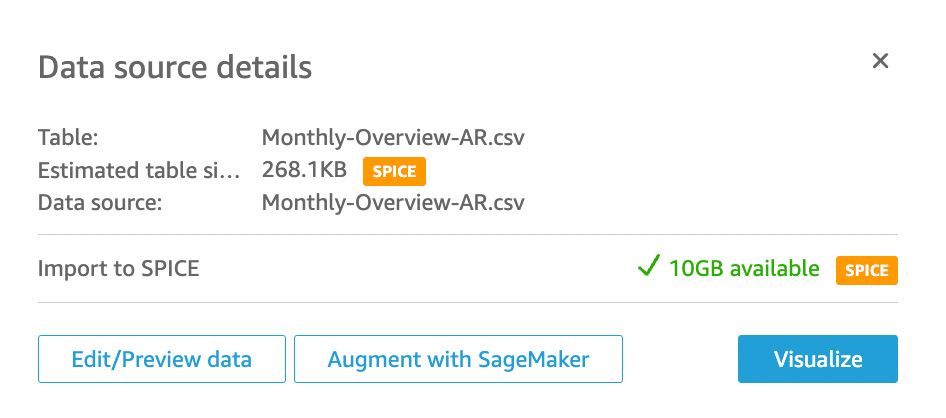Click the SPICE badge beside 268.1KB
946x418 pixels.
[x=394, y=171]
